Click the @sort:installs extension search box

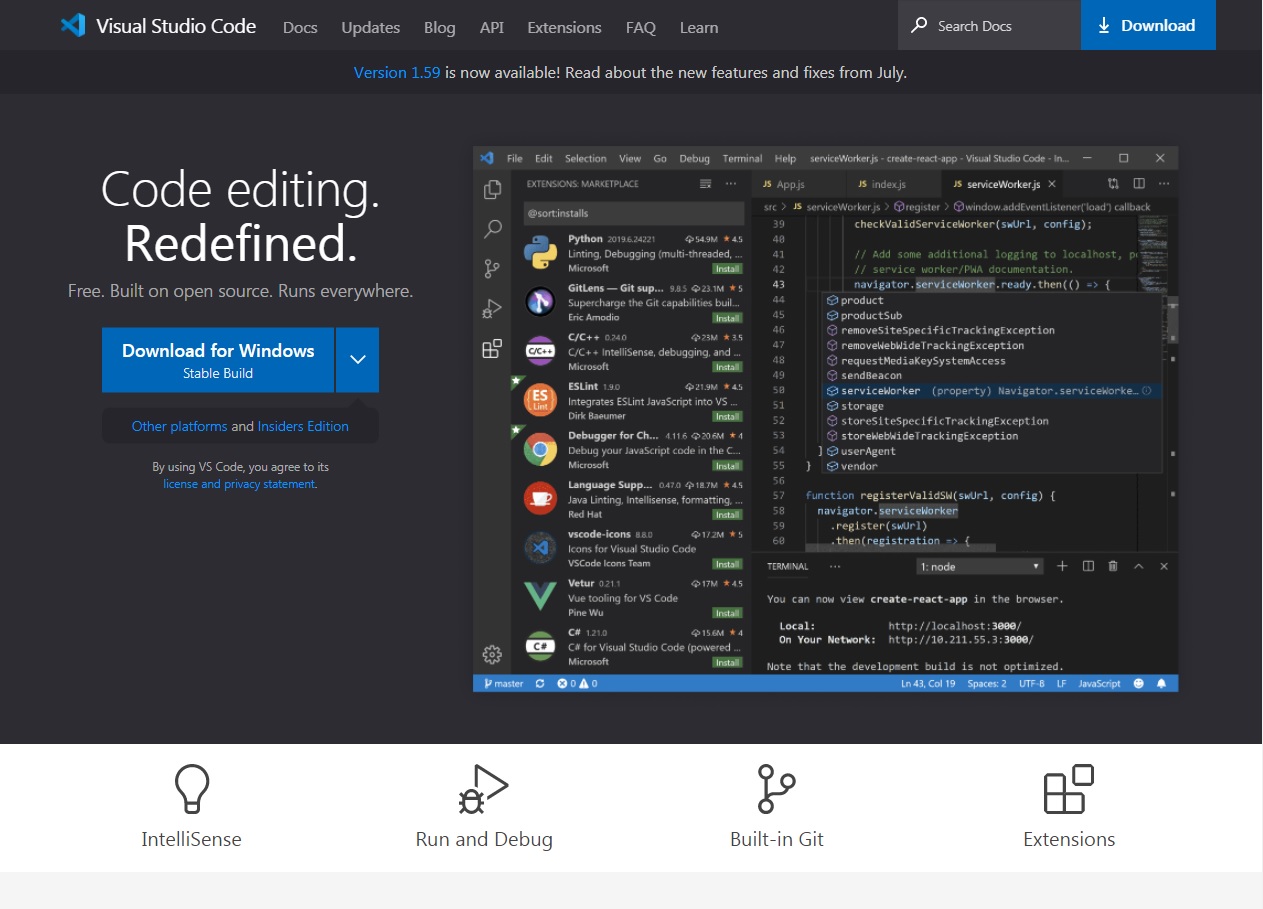click(634, 213)
